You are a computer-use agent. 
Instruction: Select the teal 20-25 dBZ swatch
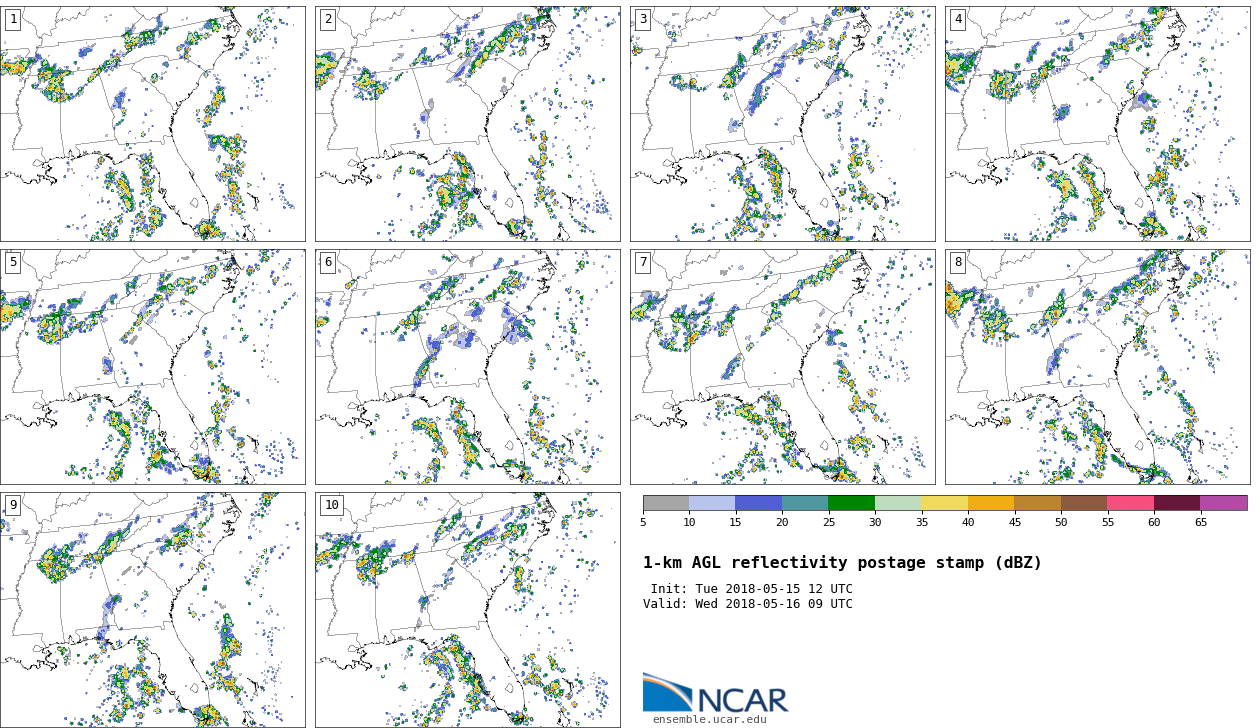(805, 503)
